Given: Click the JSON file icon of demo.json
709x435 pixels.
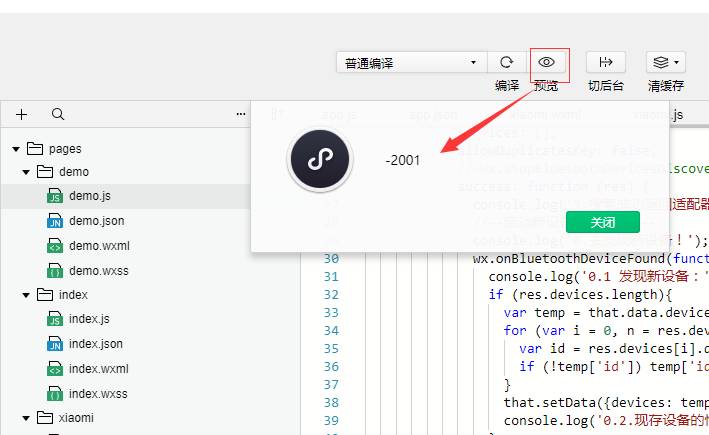Looking at the screenshot, I should 55,221.
